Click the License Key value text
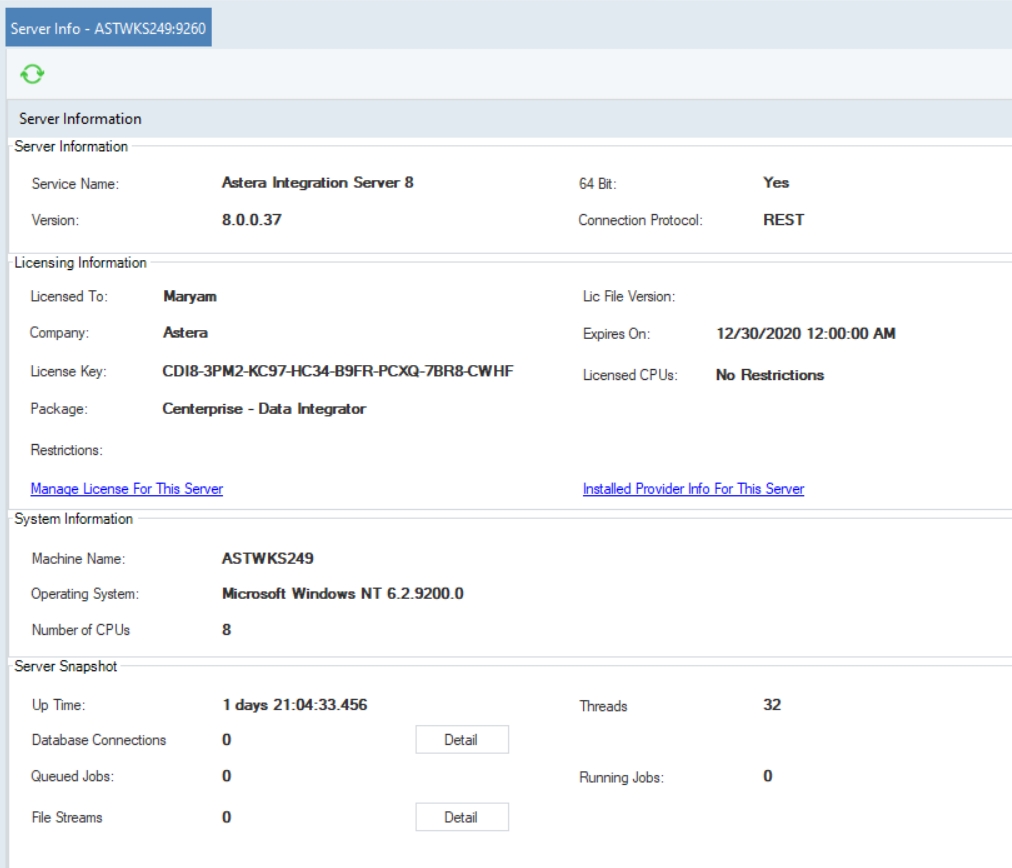The image size is (1012, 868). (338, 373)
